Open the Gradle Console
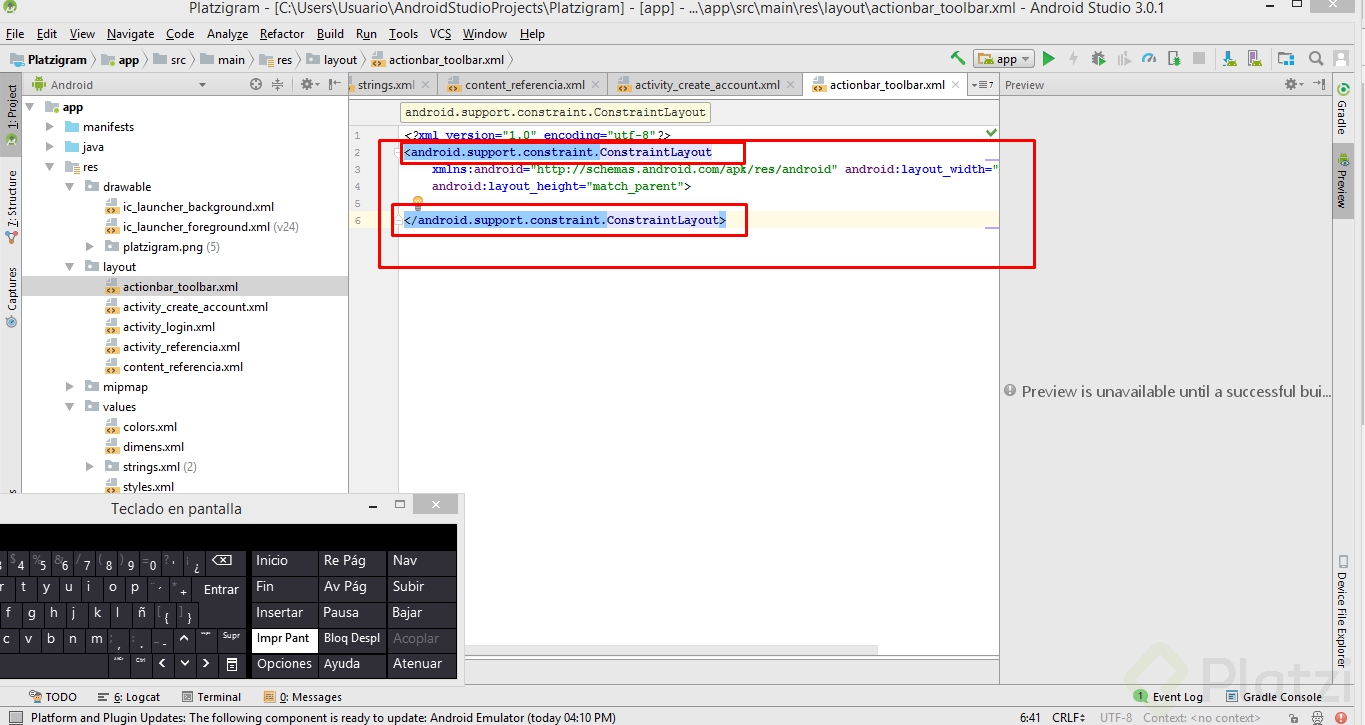This screenshot has width=1365, height=725. 1273,697
